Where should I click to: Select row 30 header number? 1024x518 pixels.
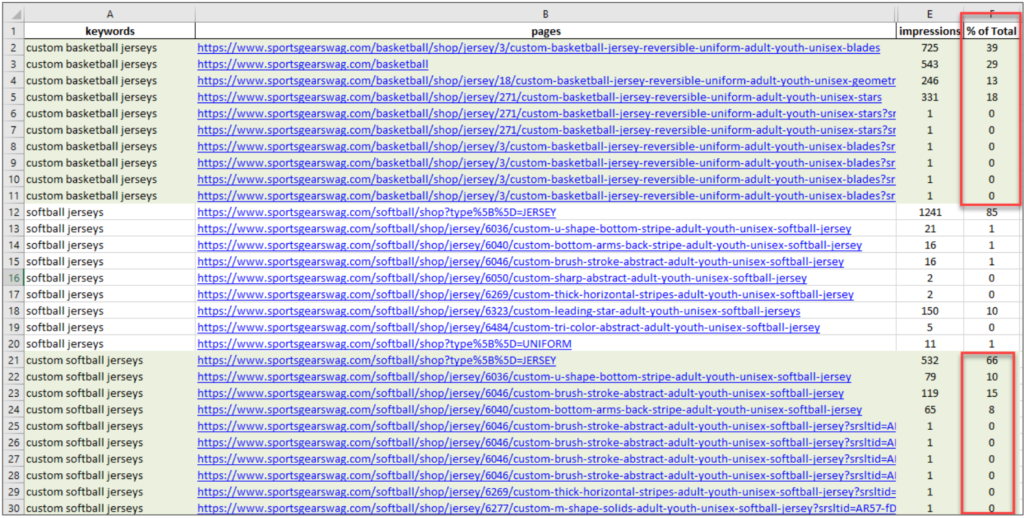[13, 508]
